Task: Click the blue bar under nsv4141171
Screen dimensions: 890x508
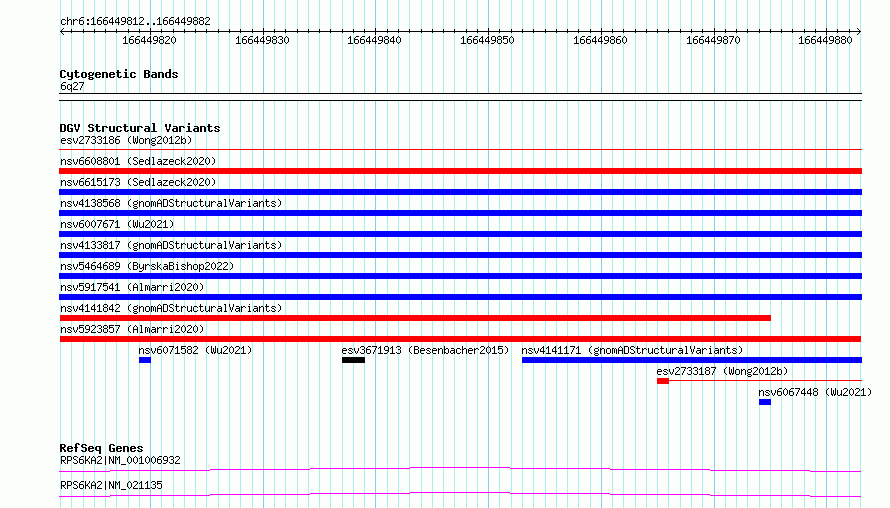Action: 691,360
